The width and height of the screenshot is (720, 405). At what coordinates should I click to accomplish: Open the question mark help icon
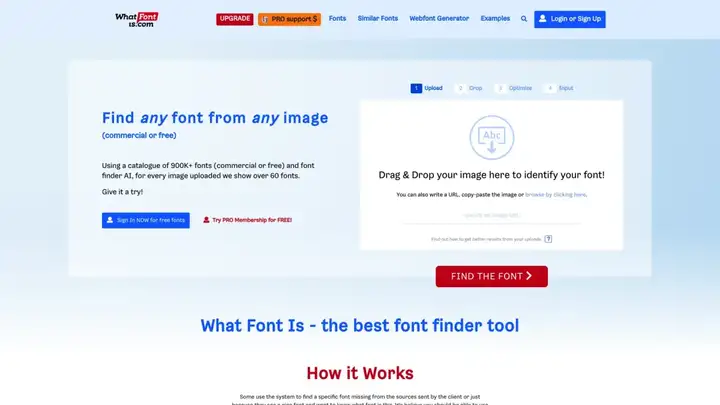pos(548,239)
